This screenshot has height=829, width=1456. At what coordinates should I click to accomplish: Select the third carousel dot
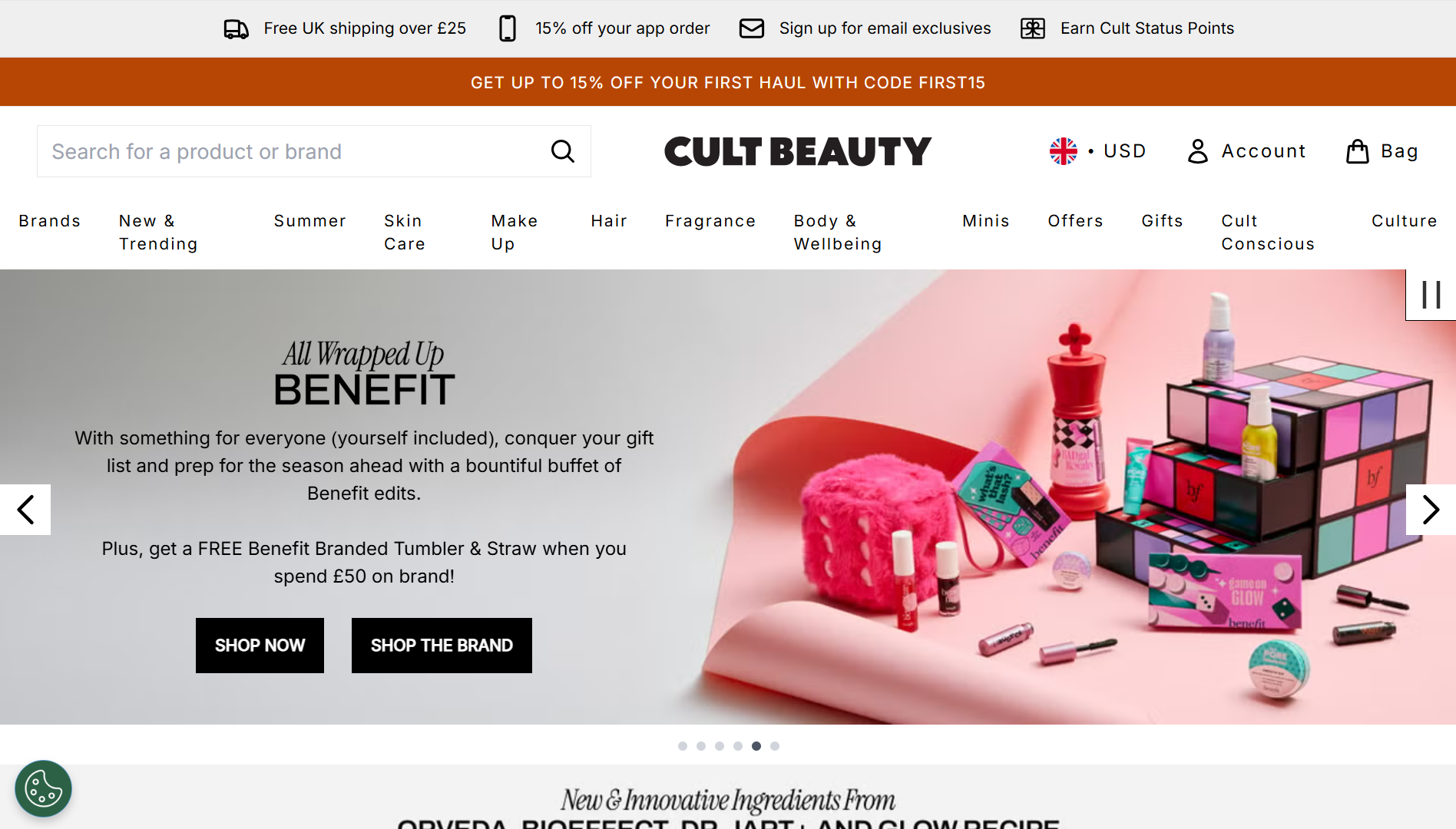[720, 746]
